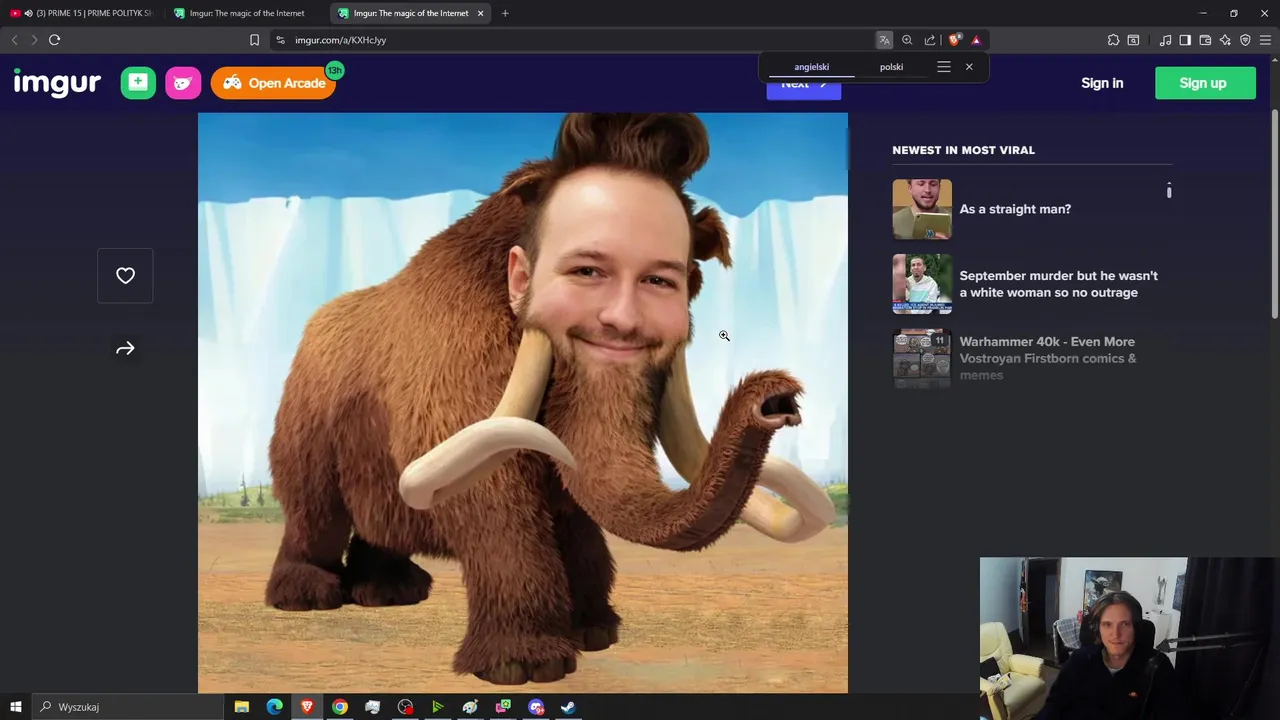1280x720 pixels.
Task: Open the Brave VPN shield icon
Action: point(1245,40)
